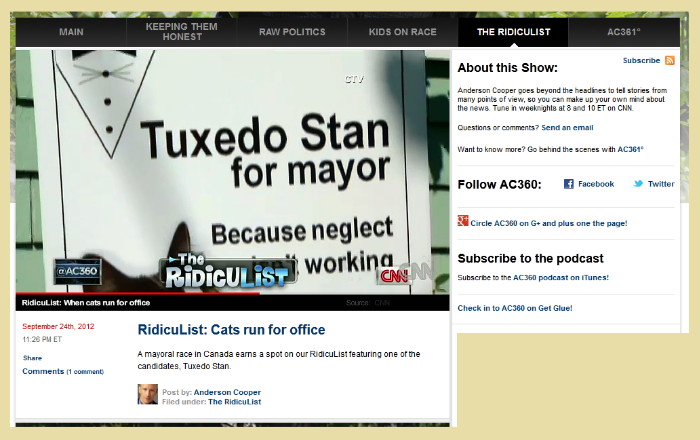The image size is (700, 440).
Task: Follow the AC361° behind the scenes link
Action: [x=630, y=149]
